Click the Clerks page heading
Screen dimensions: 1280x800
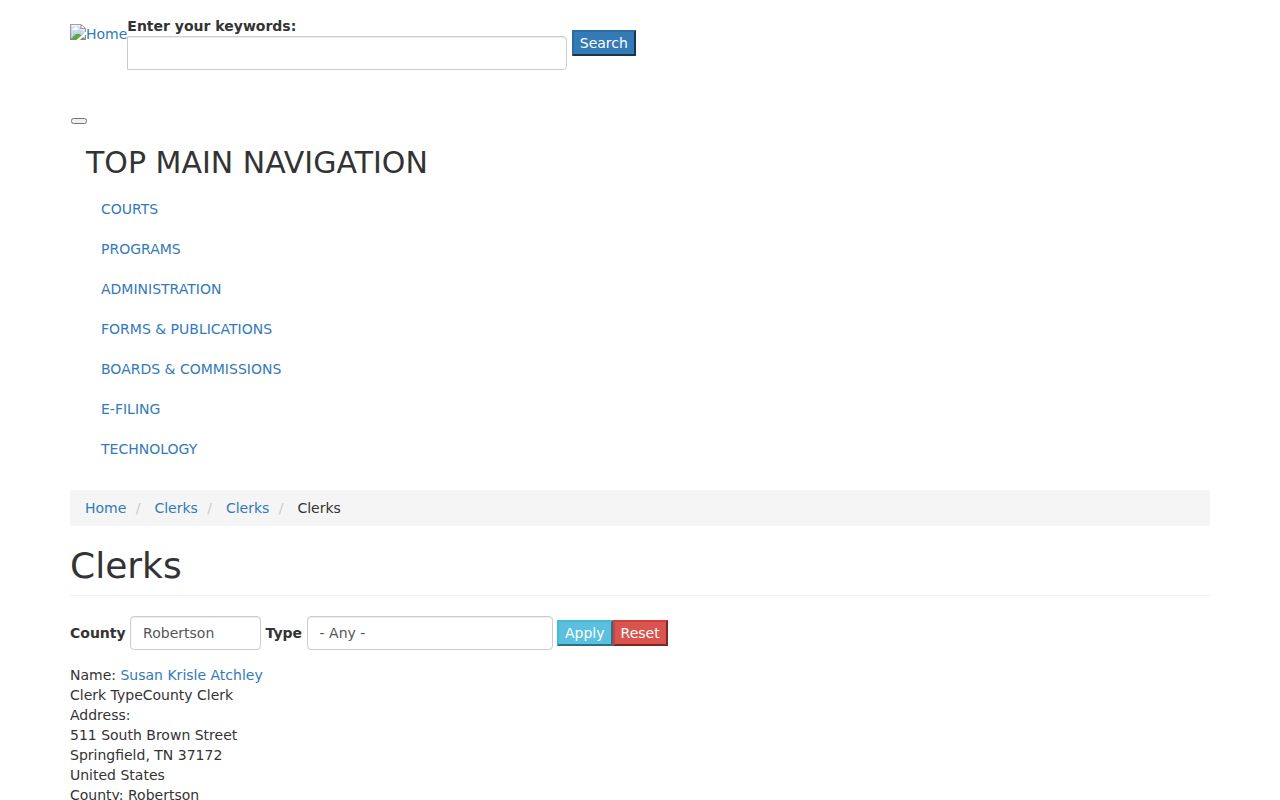click(x=126, y=566)
